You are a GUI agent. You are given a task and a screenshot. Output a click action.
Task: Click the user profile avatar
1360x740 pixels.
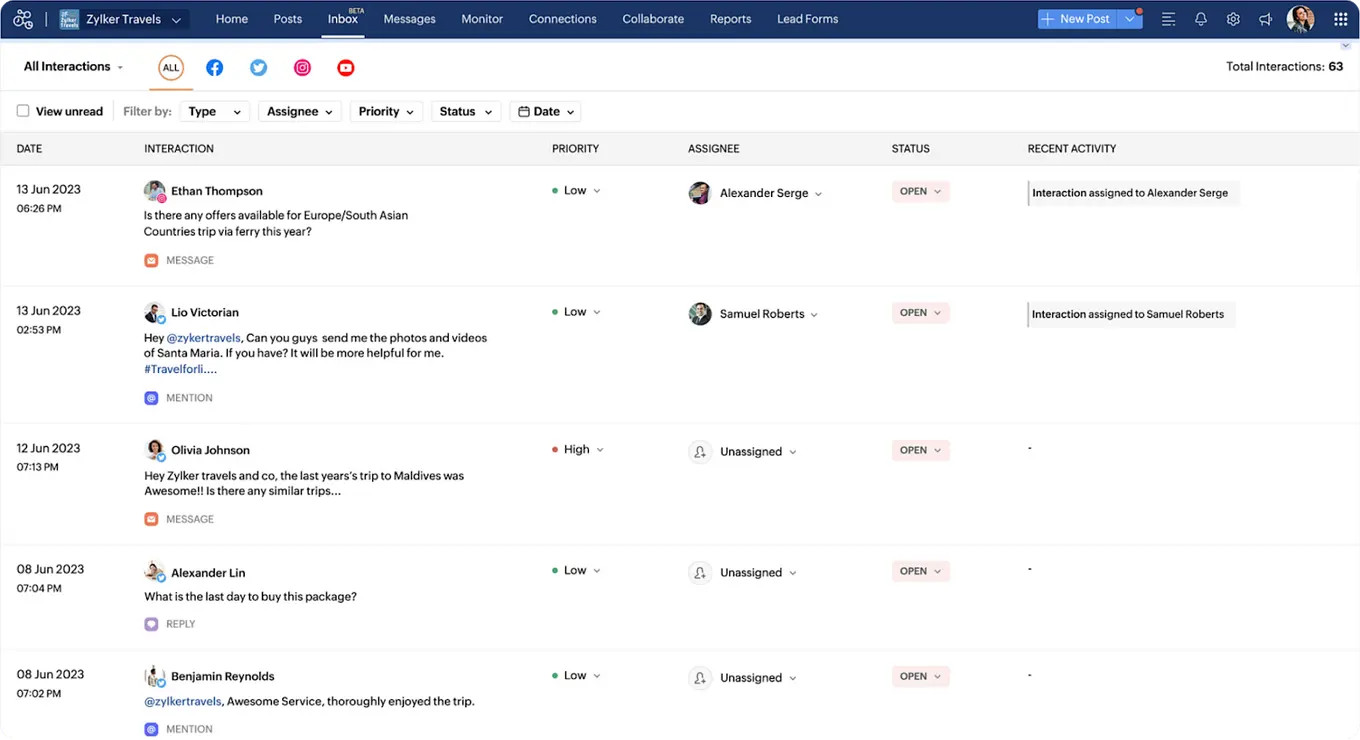coord(1301,18)
